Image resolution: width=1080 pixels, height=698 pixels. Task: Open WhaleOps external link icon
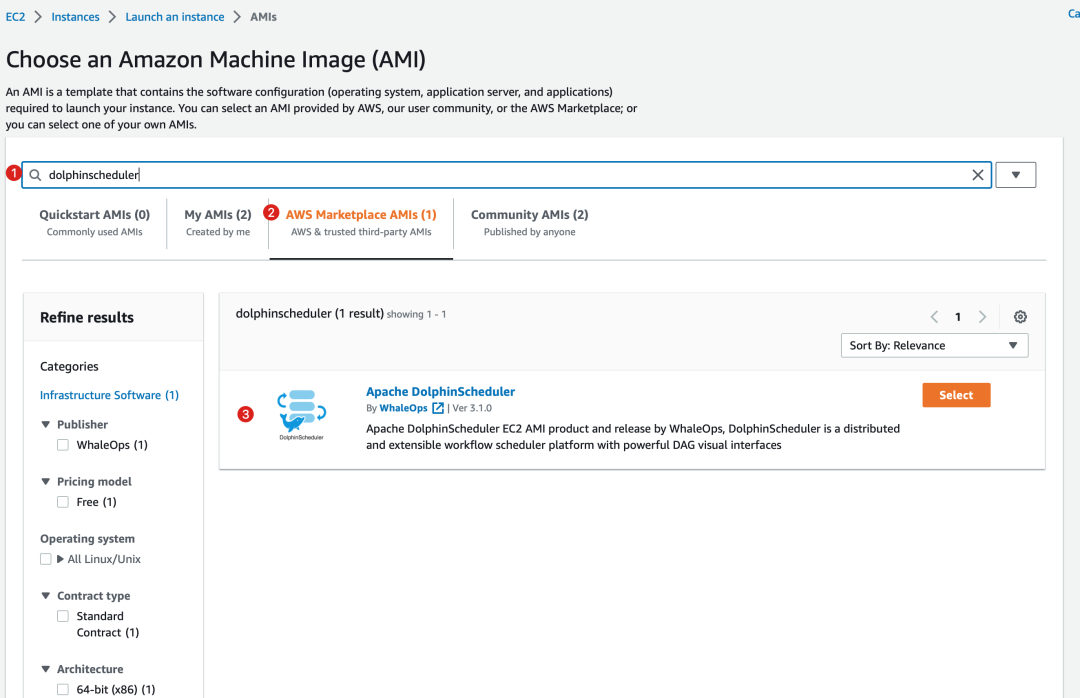438,408
